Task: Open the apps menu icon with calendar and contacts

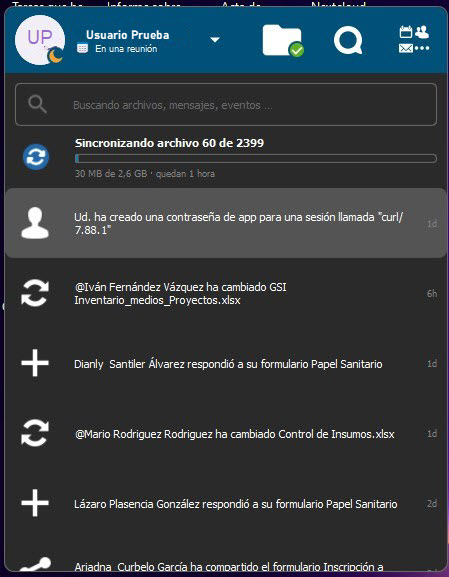Action: click(x=414, y=39)
